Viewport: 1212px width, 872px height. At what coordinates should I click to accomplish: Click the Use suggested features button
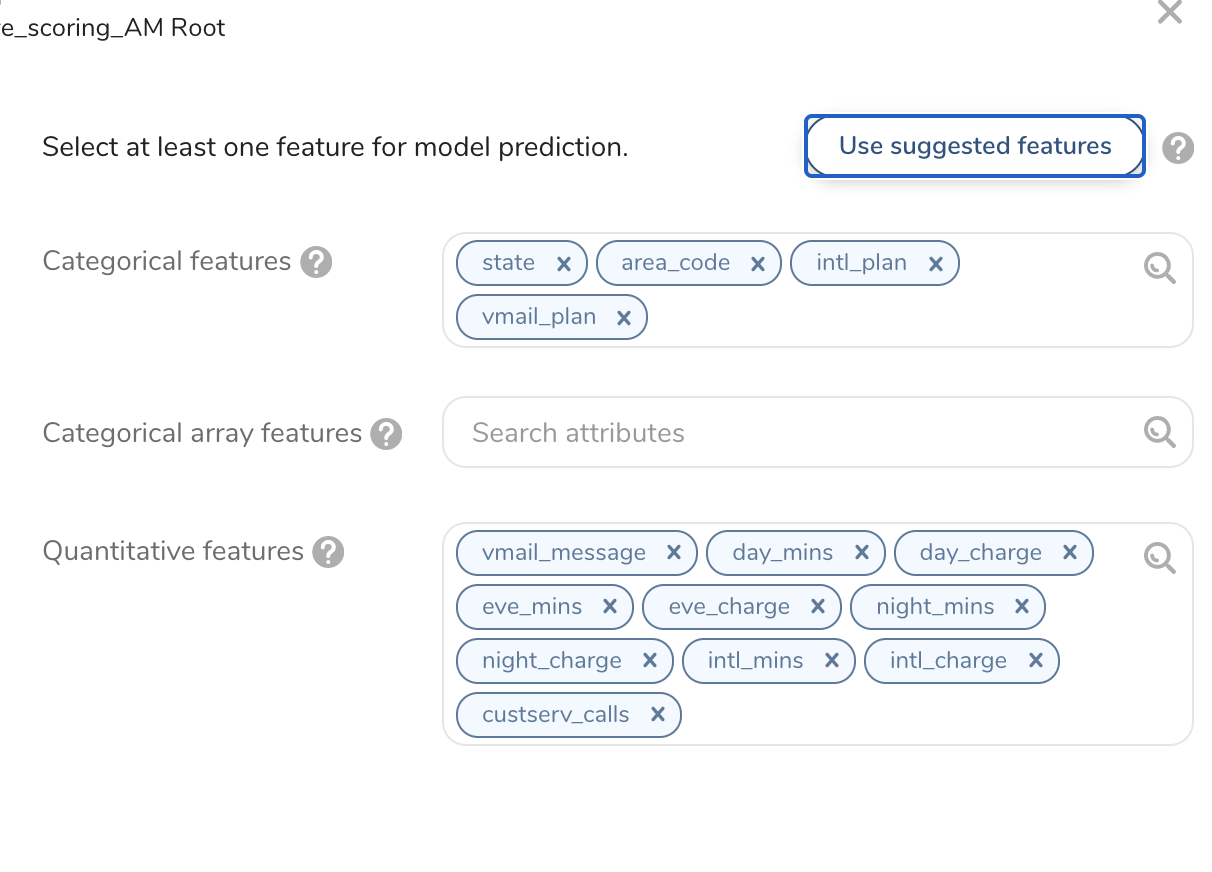pos(974,146)
